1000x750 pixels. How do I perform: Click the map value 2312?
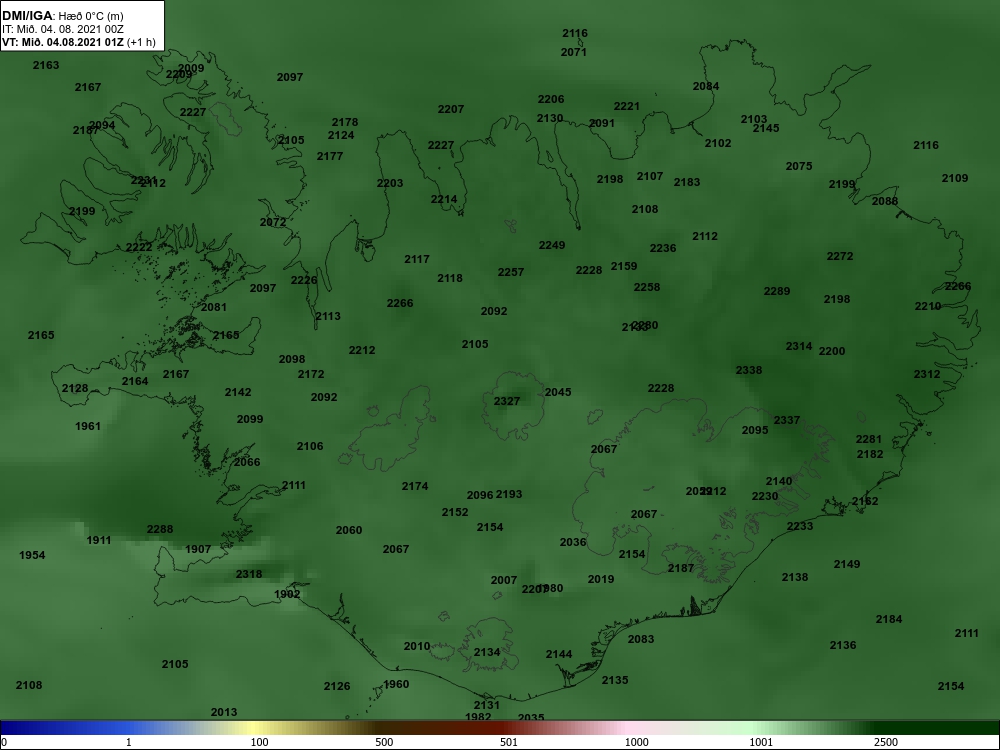pyautogui.click(x=927, y=374)
